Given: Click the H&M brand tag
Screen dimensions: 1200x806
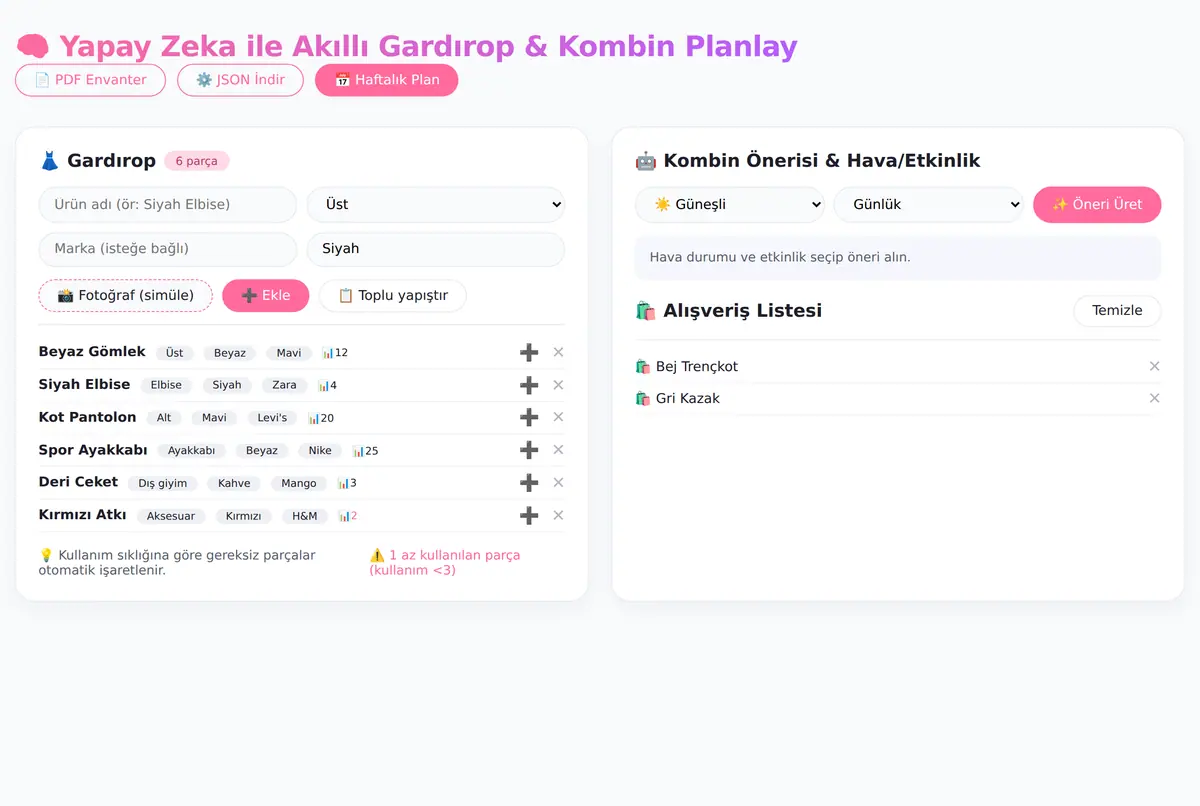Looking at the screenshot, I should point(304,516).
